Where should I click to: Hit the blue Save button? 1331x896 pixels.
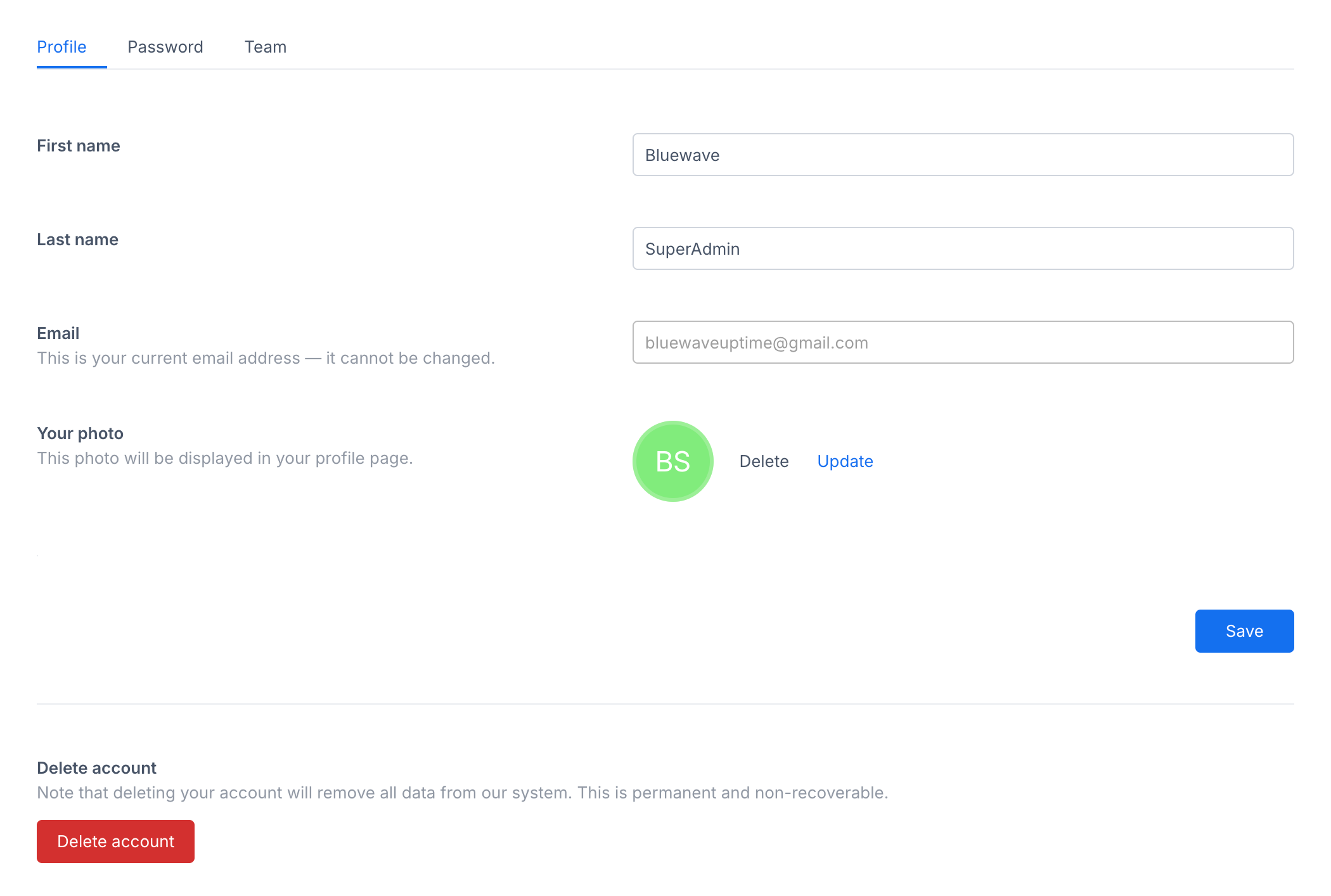tap(1244, 631)
